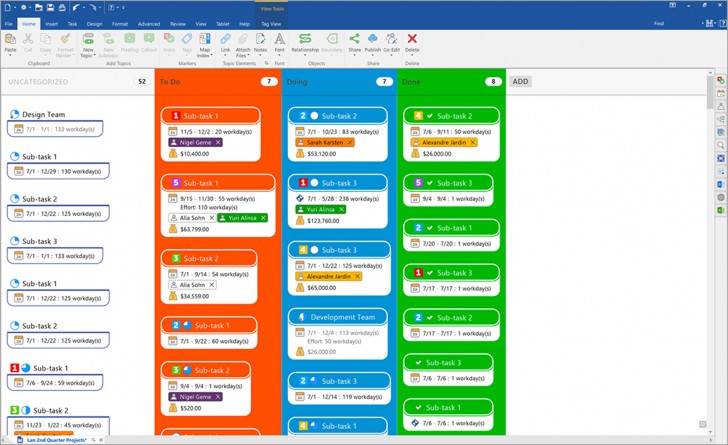Add a Relationship using ribbon icon
Image resolution: width=728 pixels, height=445 pixels.
[305, 39]
